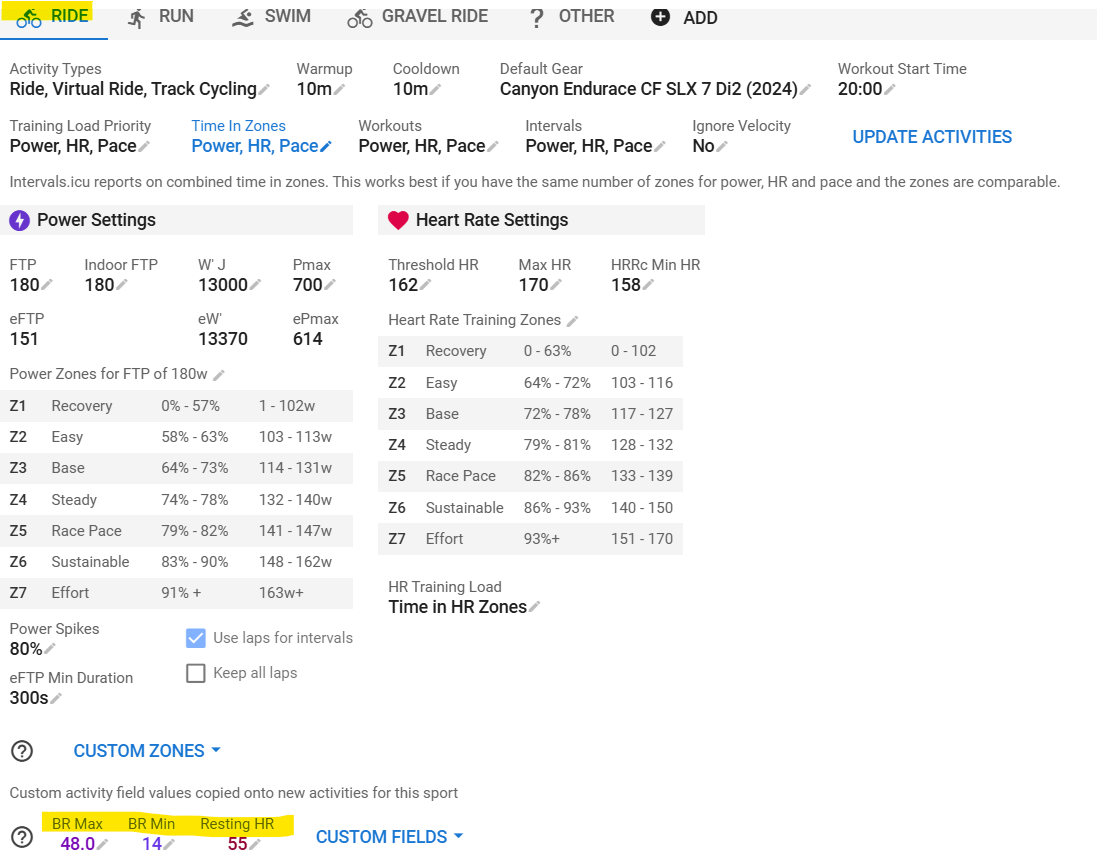
Task: Edit the BR Max value 48.0
Action: pyautogui.click(x=102, y=845)
